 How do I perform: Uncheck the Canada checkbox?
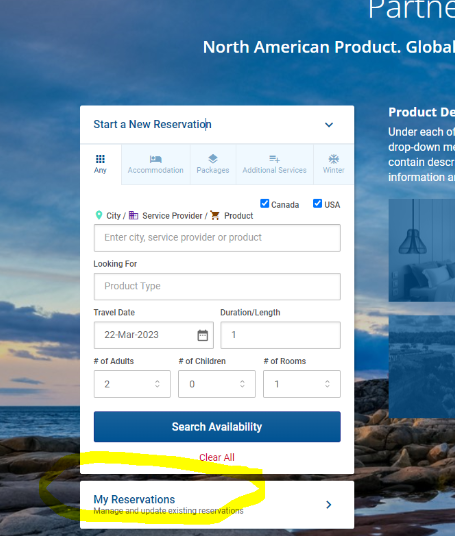tap(265, 204)
